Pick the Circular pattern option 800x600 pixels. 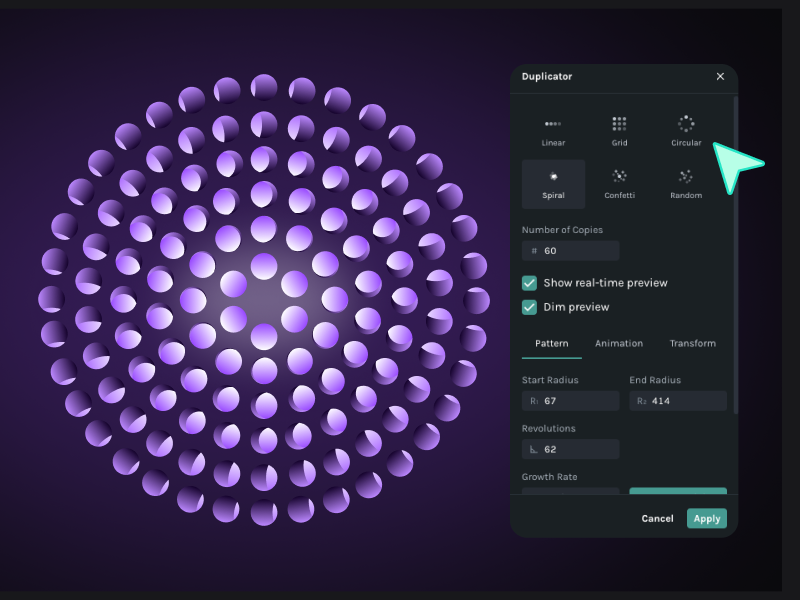686,131
